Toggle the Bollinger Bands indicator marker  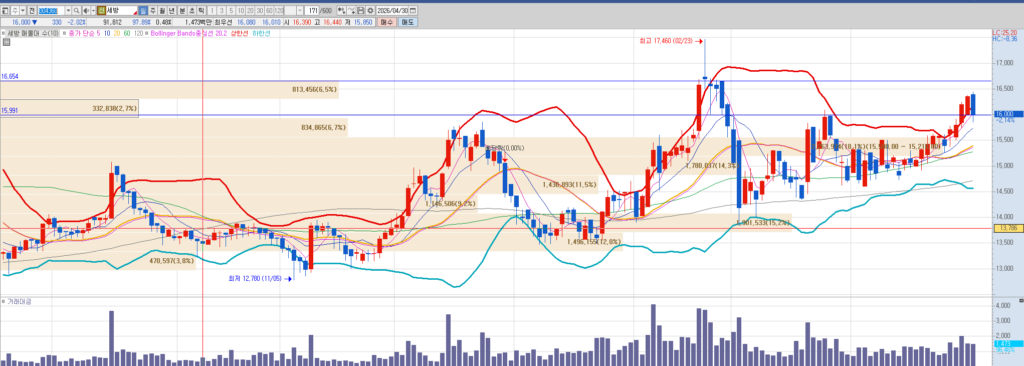coord(147,33)
